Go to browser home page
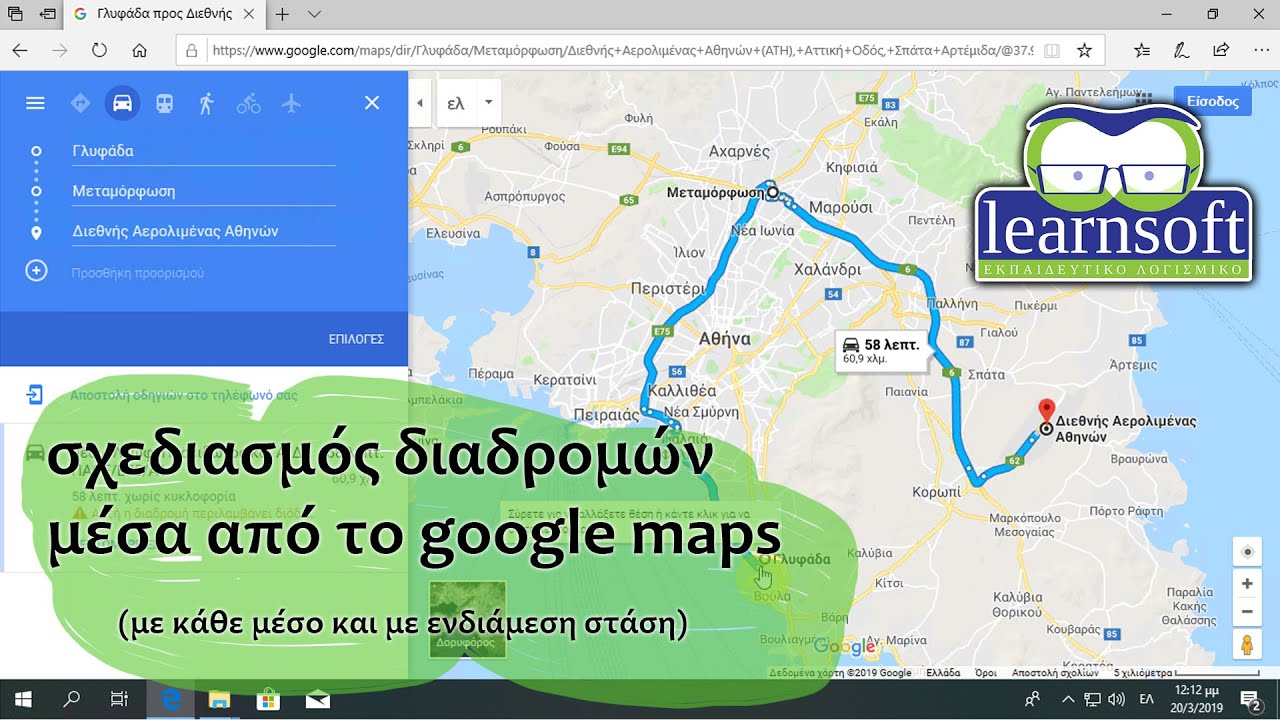1280x720 pixels. (139, 50)
